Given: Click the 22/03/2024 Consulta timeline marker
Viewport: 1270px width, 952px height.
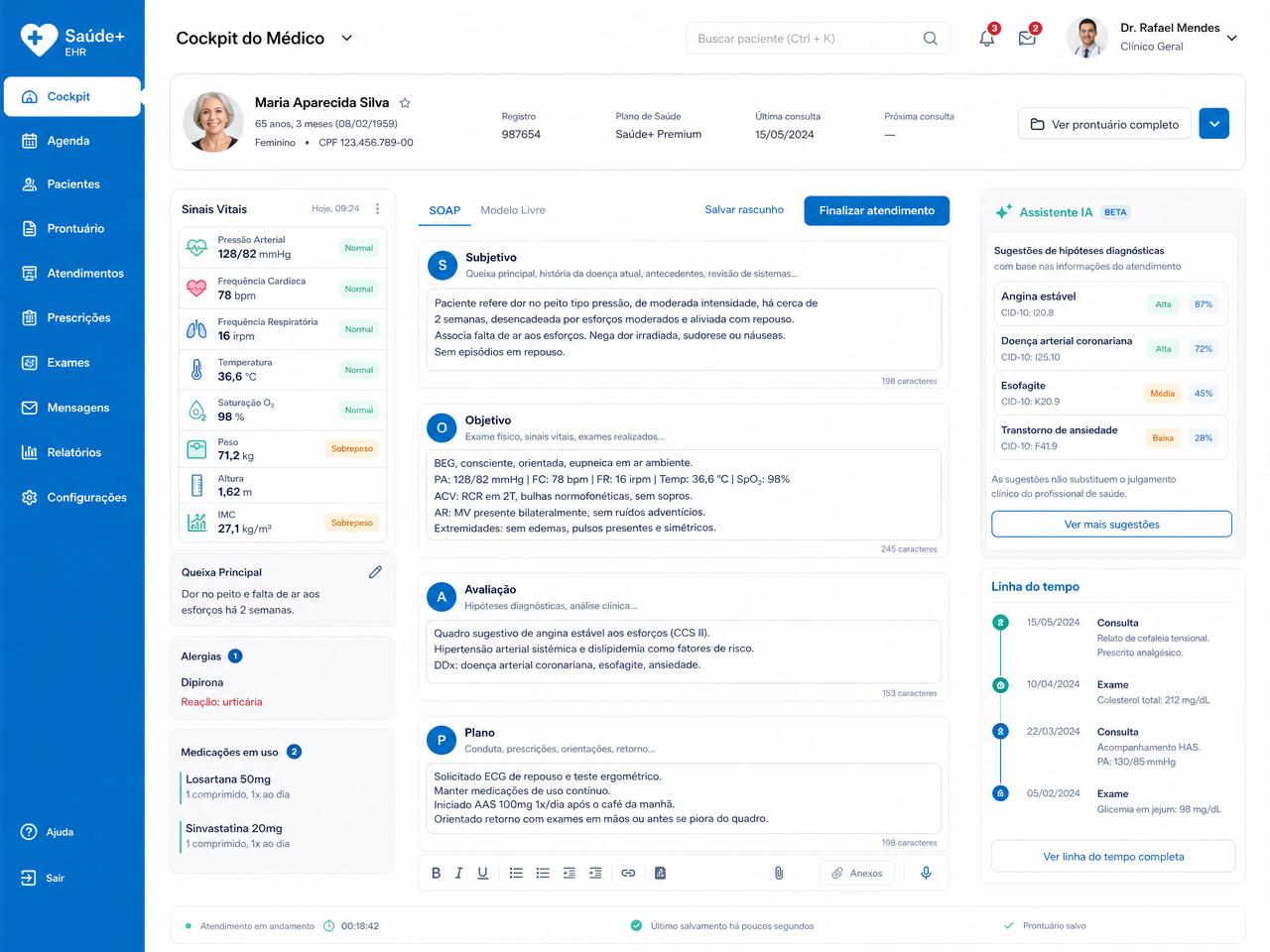Looking at the screenshot, I should tap(1000, 732).
